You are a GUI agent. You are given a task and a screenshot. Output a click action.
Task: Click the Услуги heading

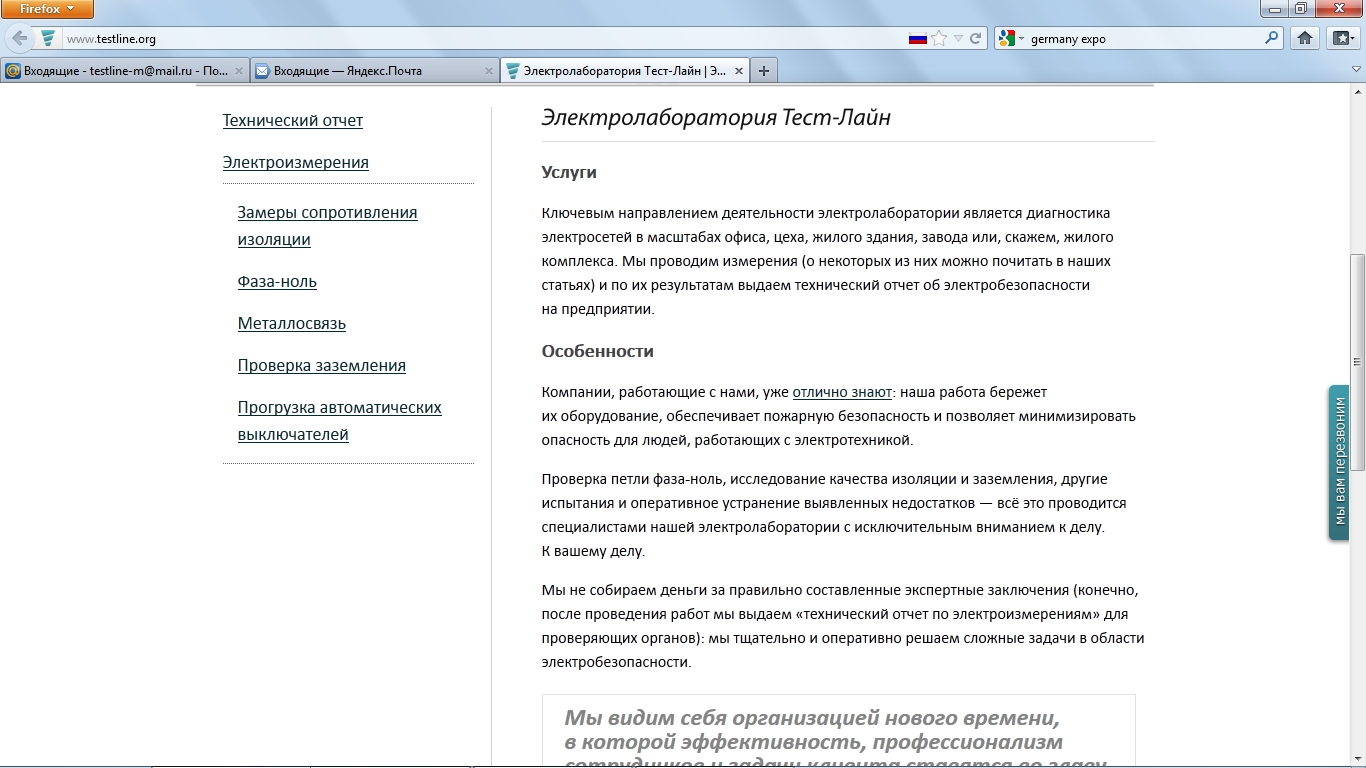point(569,172)
